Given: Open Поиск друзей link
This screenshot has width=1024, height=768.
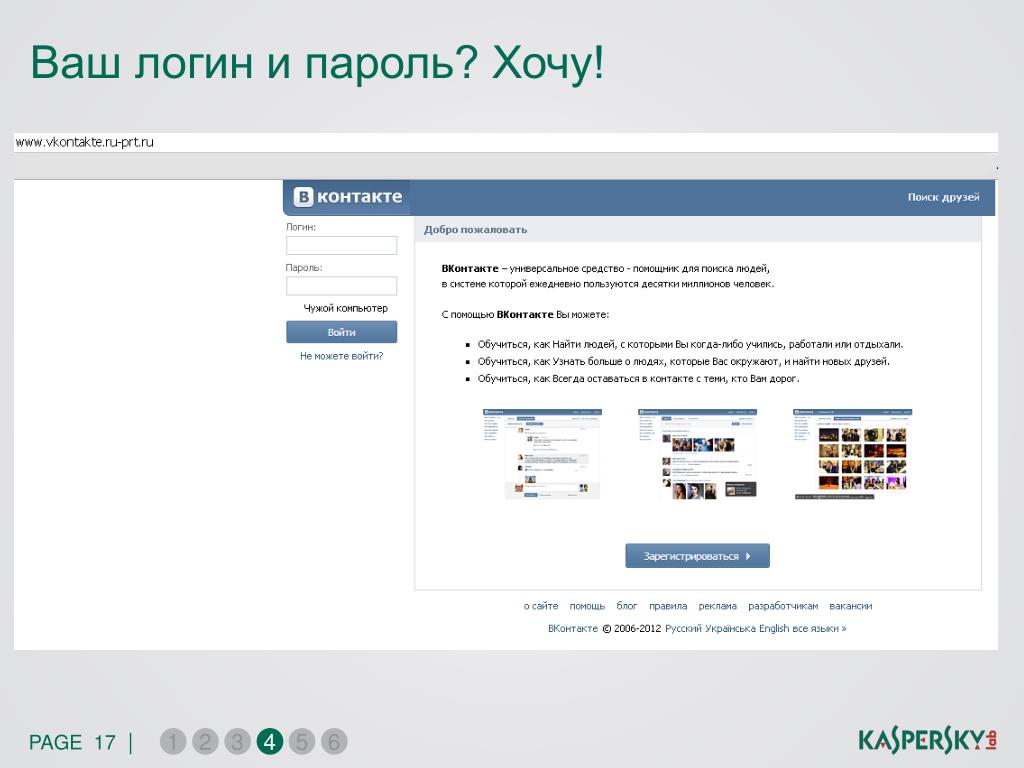Looking at the screenshot, I should click(943, 197).
